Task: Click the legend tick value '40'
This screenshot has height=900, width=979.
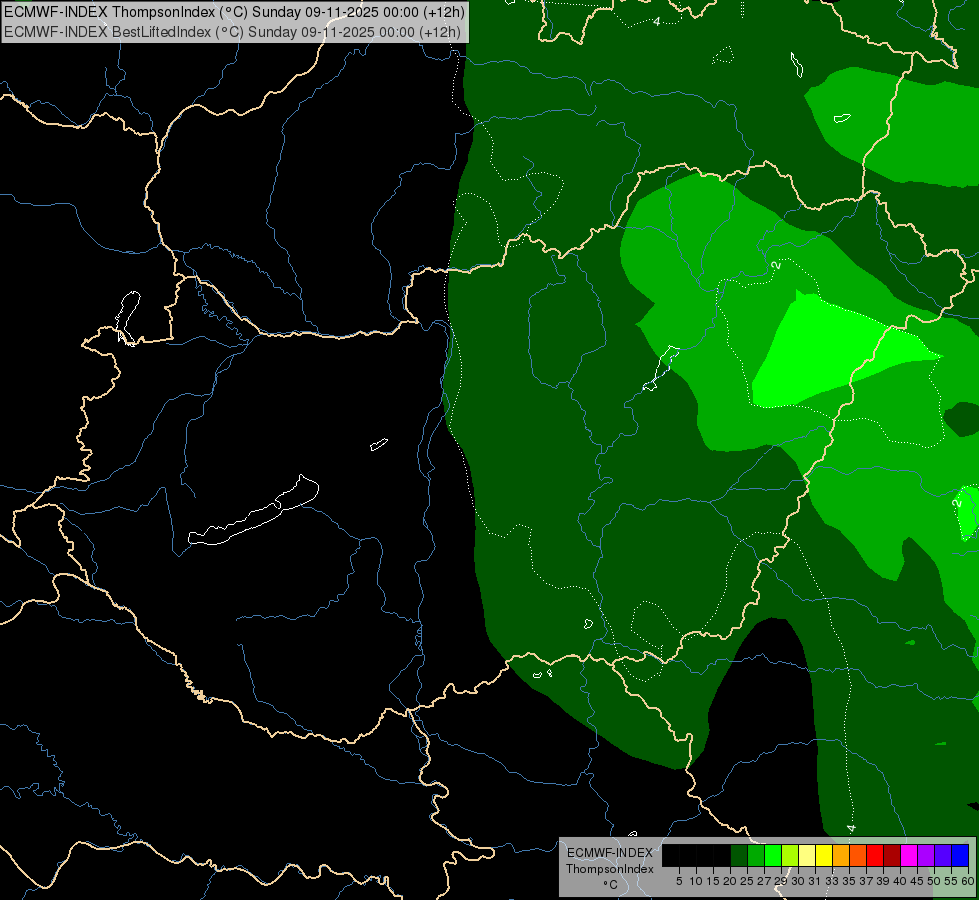Action: tap(900, 881)
